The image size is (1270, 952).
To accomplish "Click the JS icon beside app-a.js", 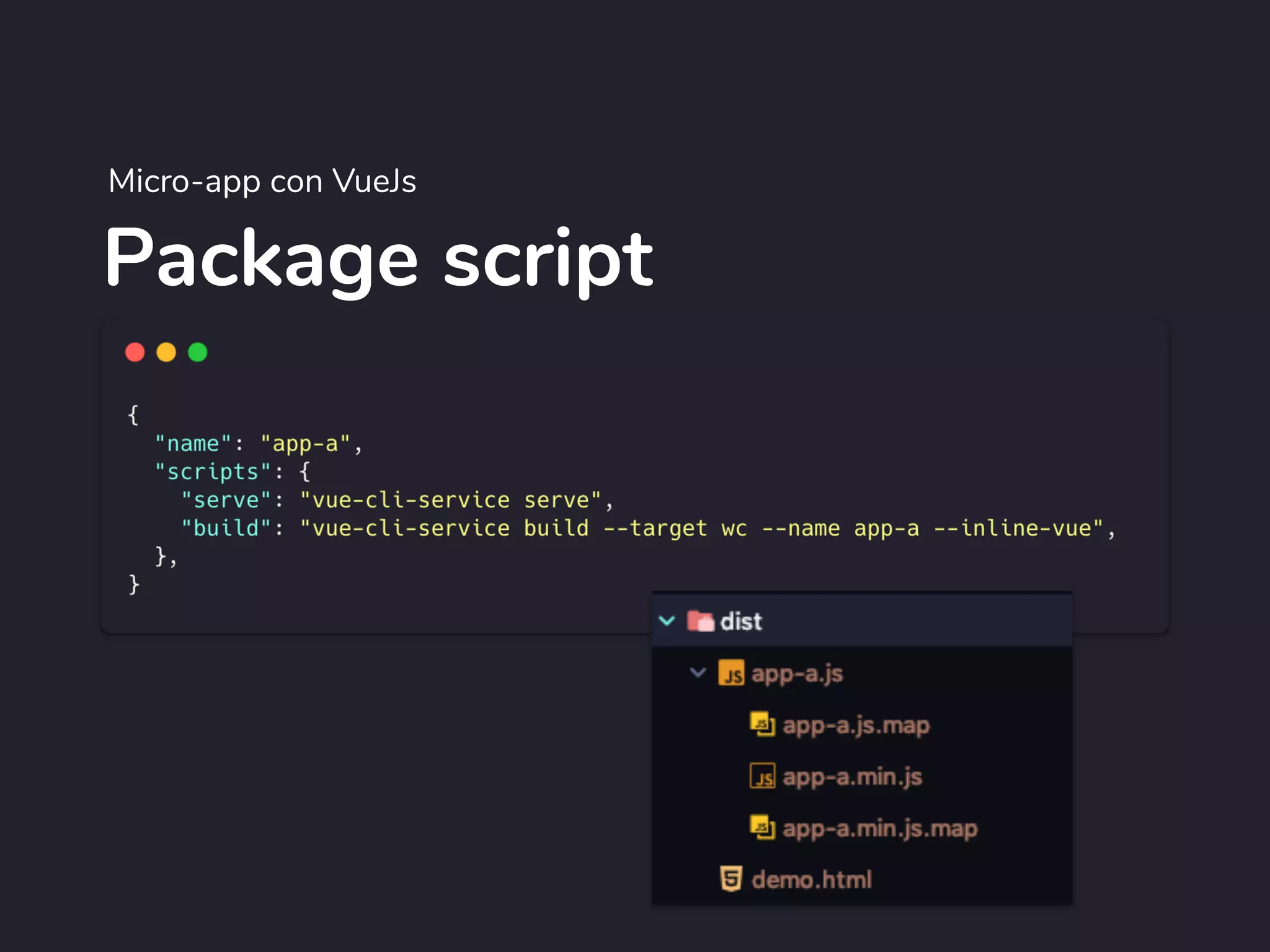I will 731,673.
